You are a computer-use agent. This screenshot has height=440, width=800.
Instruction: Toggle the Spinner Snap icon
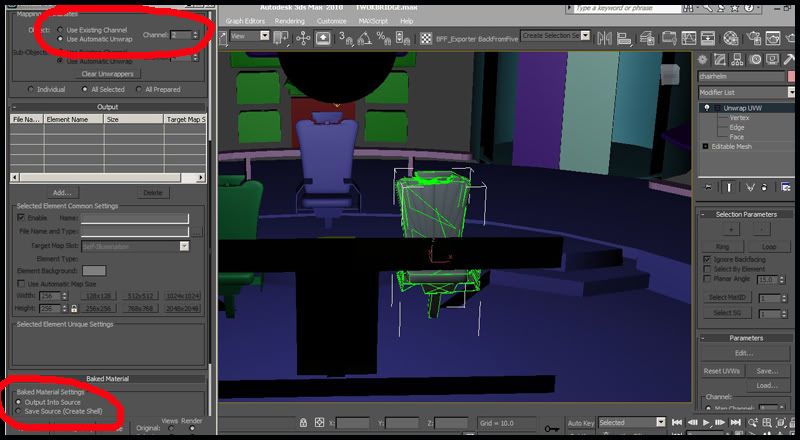(402, 38)
